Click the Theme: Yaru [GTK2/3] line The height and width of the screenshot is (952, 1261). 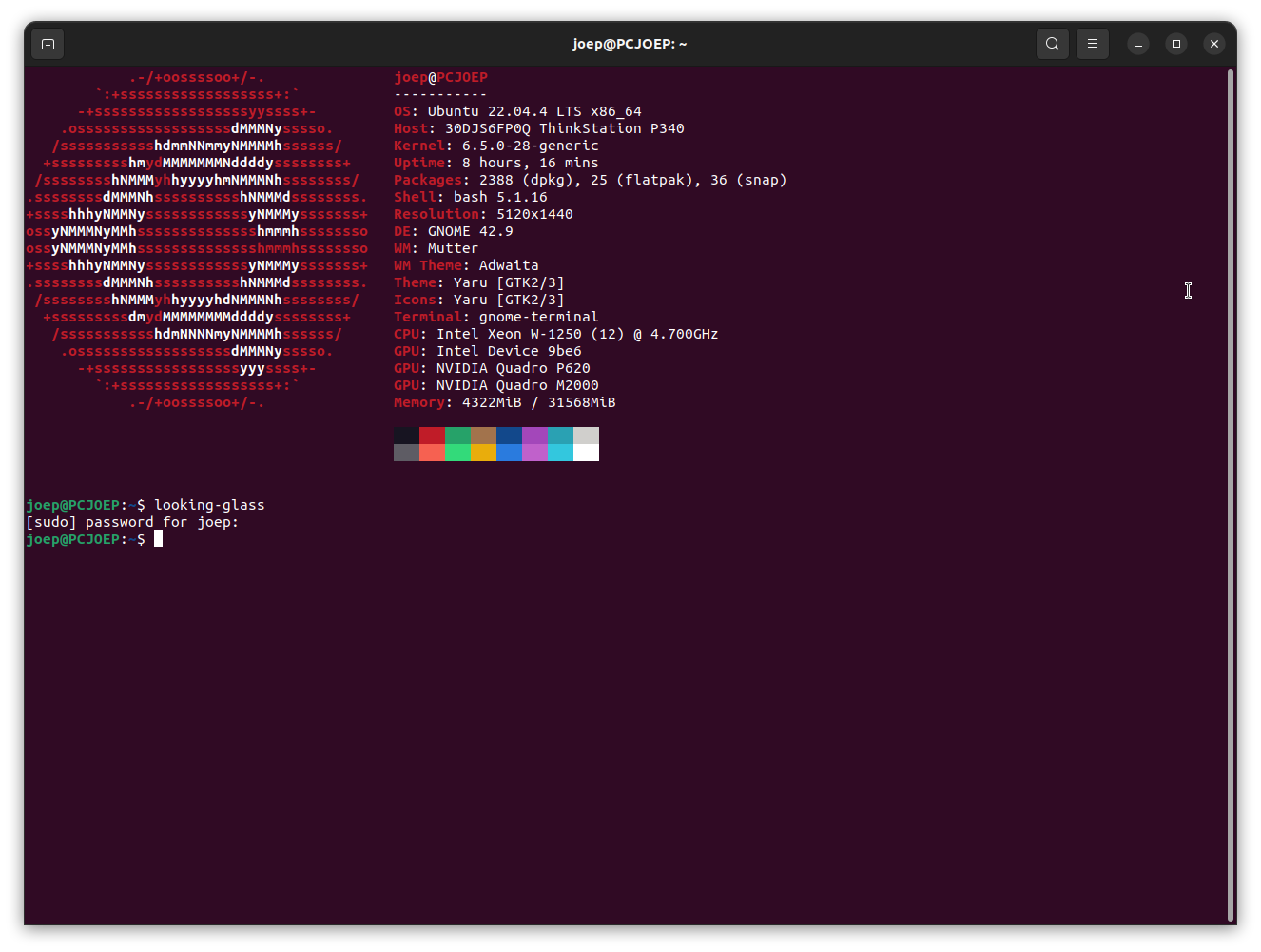click(x=479, y=282)
